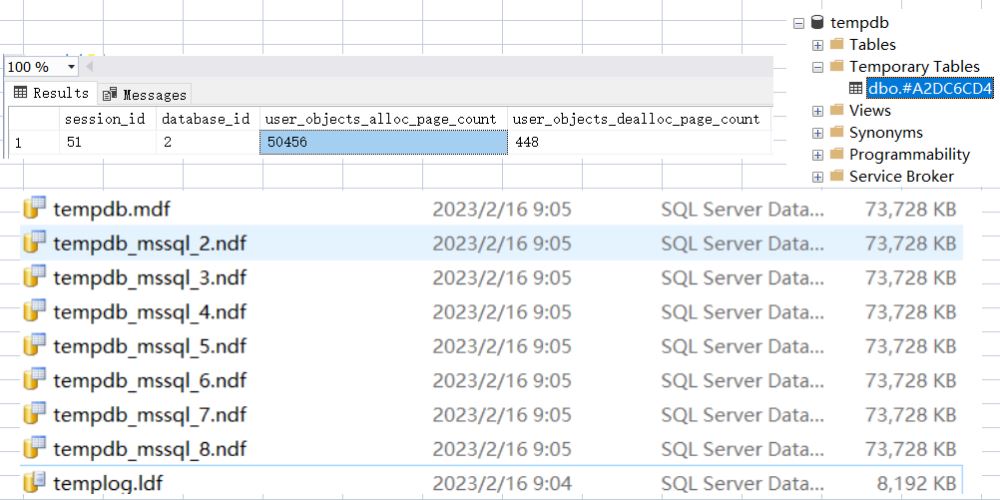
Task: Select the Synonyms tree item
Action: (x=885, y=132)
